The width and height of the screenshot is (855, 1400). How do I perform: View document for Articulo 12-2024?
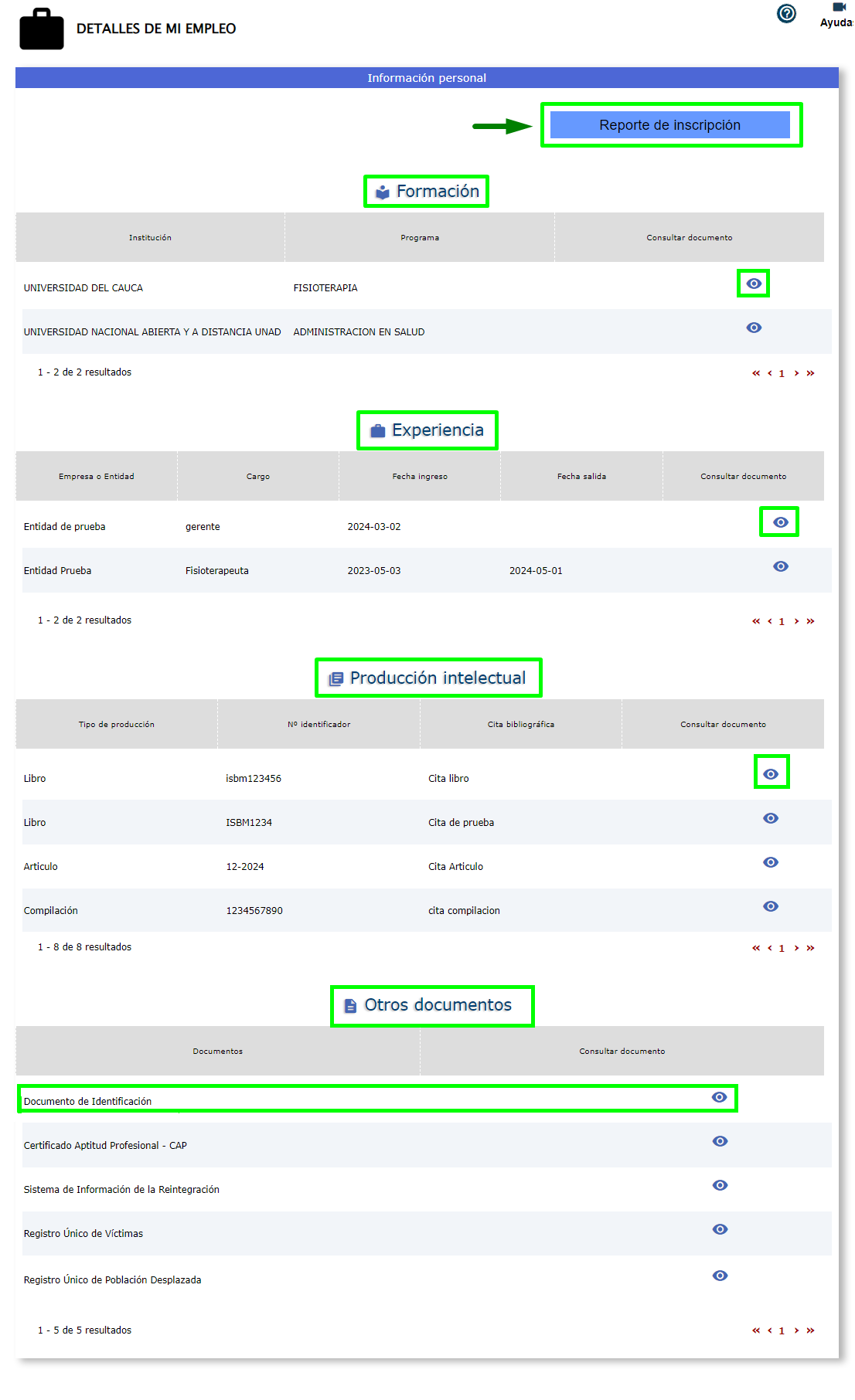point(771,863)
